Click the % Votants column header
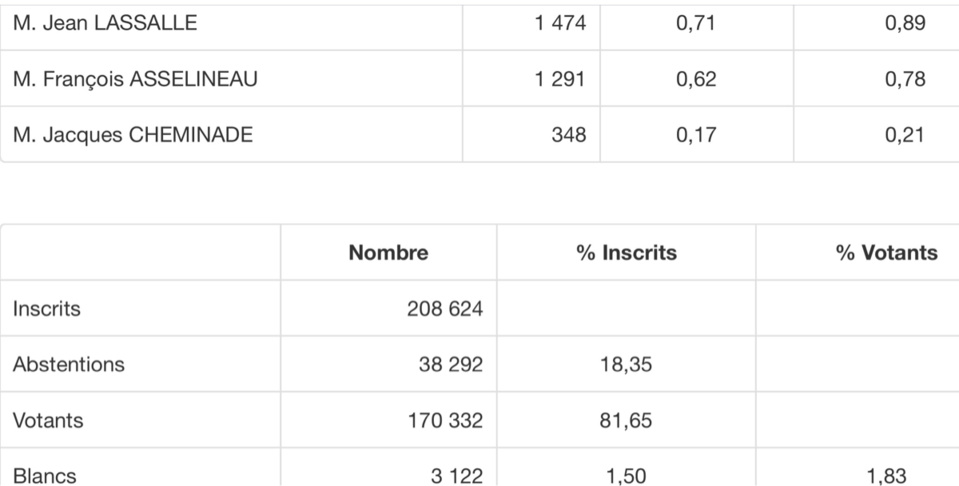 point(886,253)
